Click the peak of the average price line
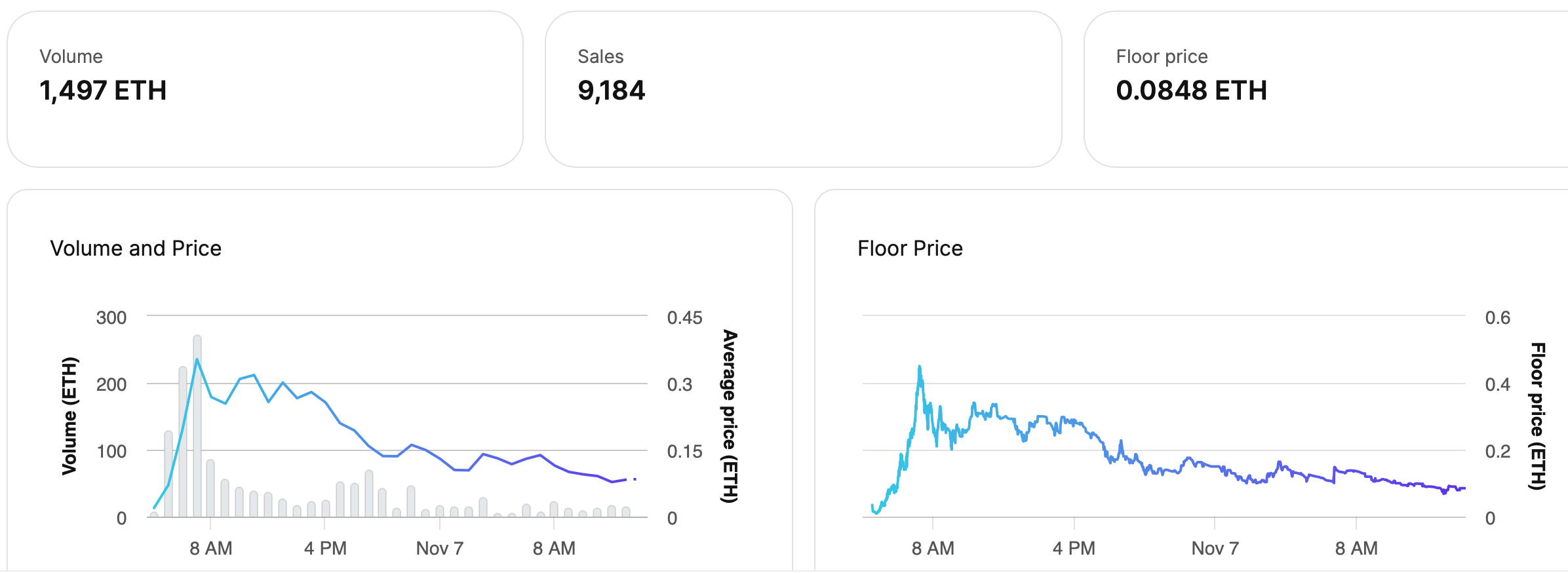 coord(197,360)
